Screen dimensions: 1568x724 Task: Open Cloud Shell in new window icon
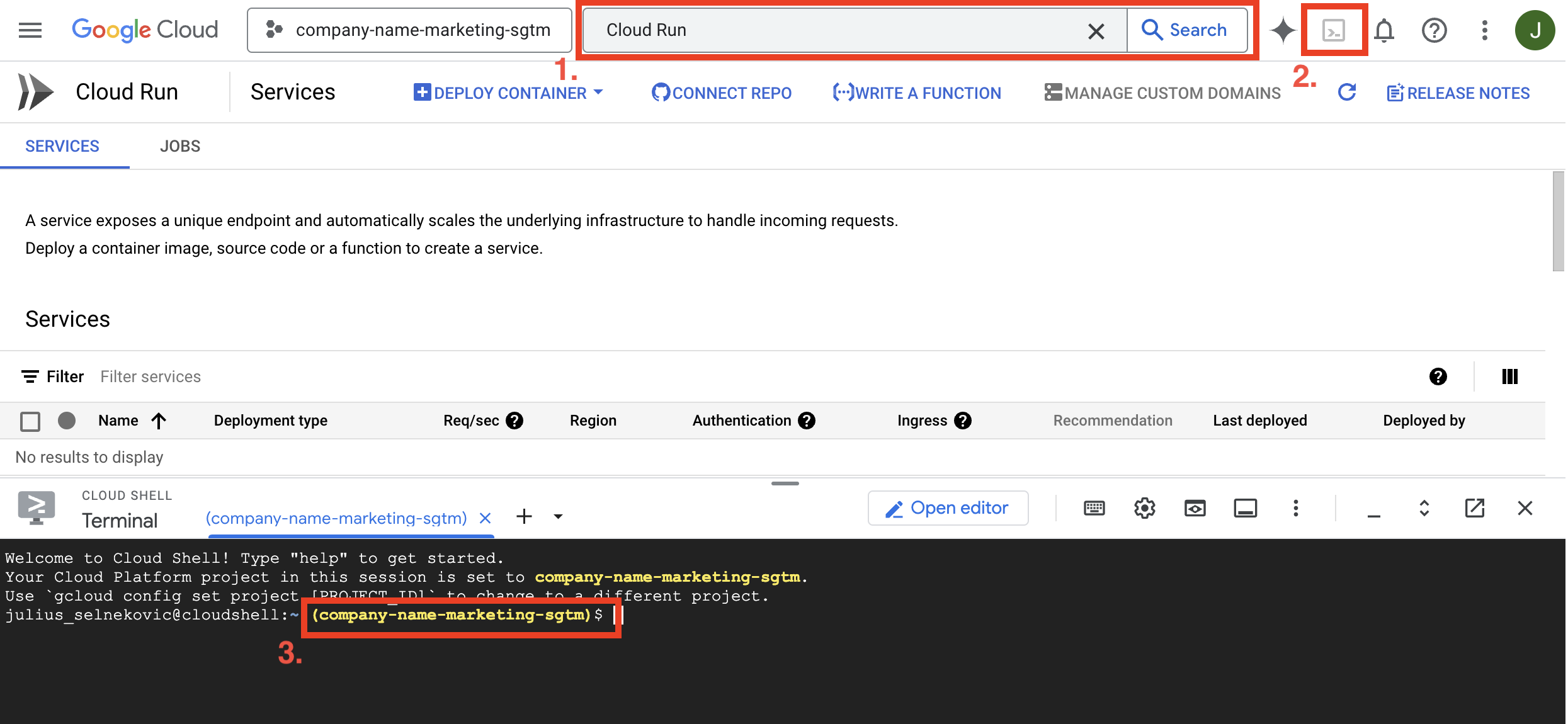(x=1474, y=508)
